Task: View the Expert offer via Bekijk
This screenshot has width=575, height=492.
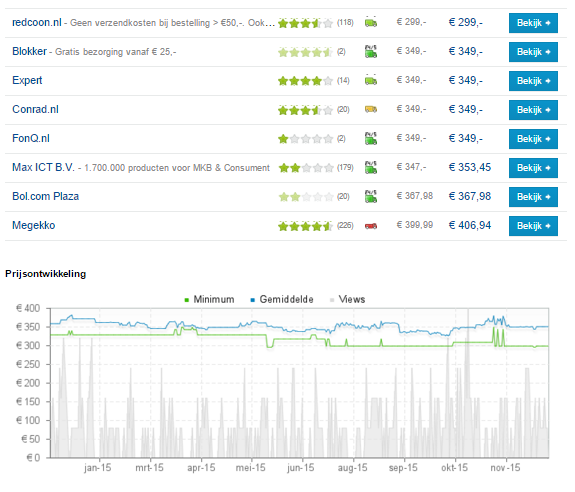Action: pyautogui.click(x=533, y=81)
